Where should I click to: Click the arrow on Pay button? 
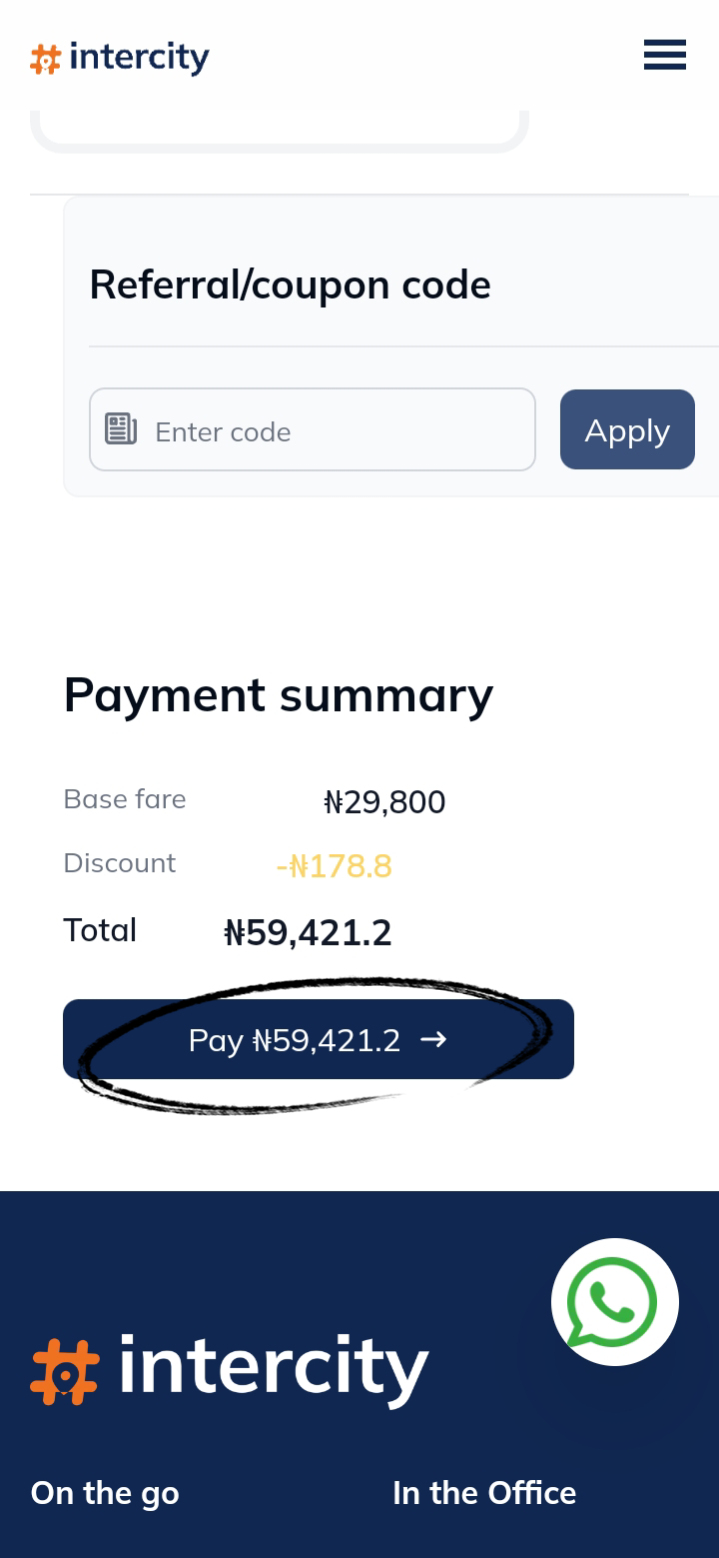click(x=433, y=1040)
